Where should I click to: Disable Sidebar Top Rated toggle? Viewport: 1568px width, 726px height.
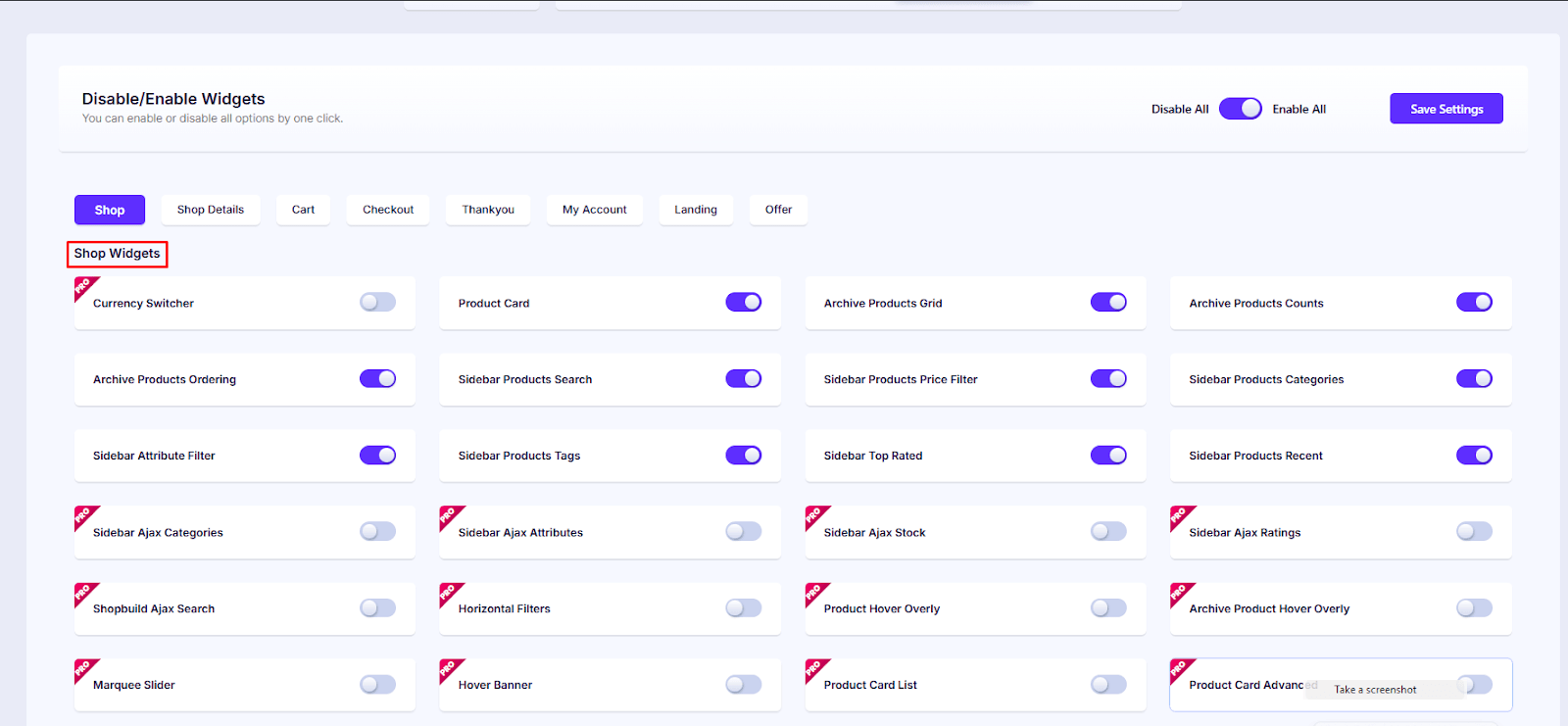coord(1108,455)
